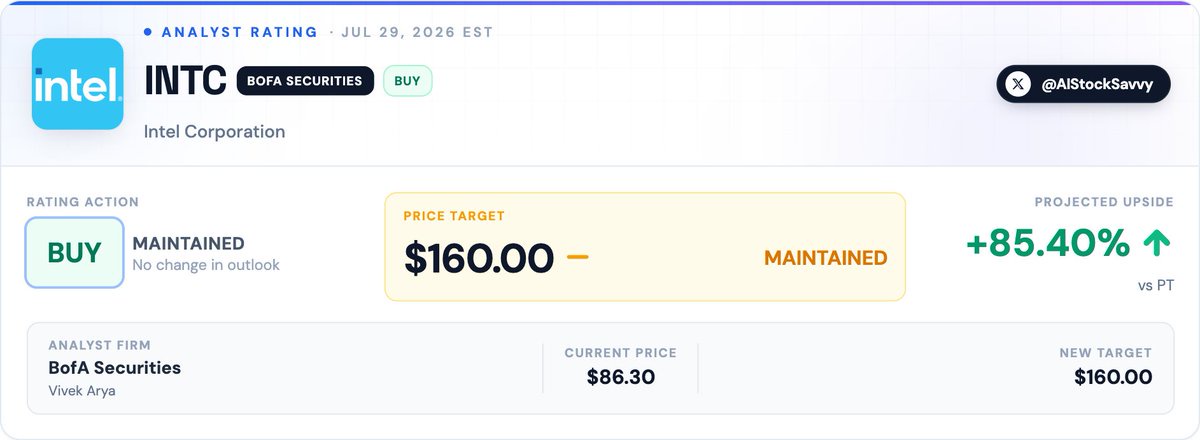
Task: Click the Intel logo tile
Action: tap(77, 84)
